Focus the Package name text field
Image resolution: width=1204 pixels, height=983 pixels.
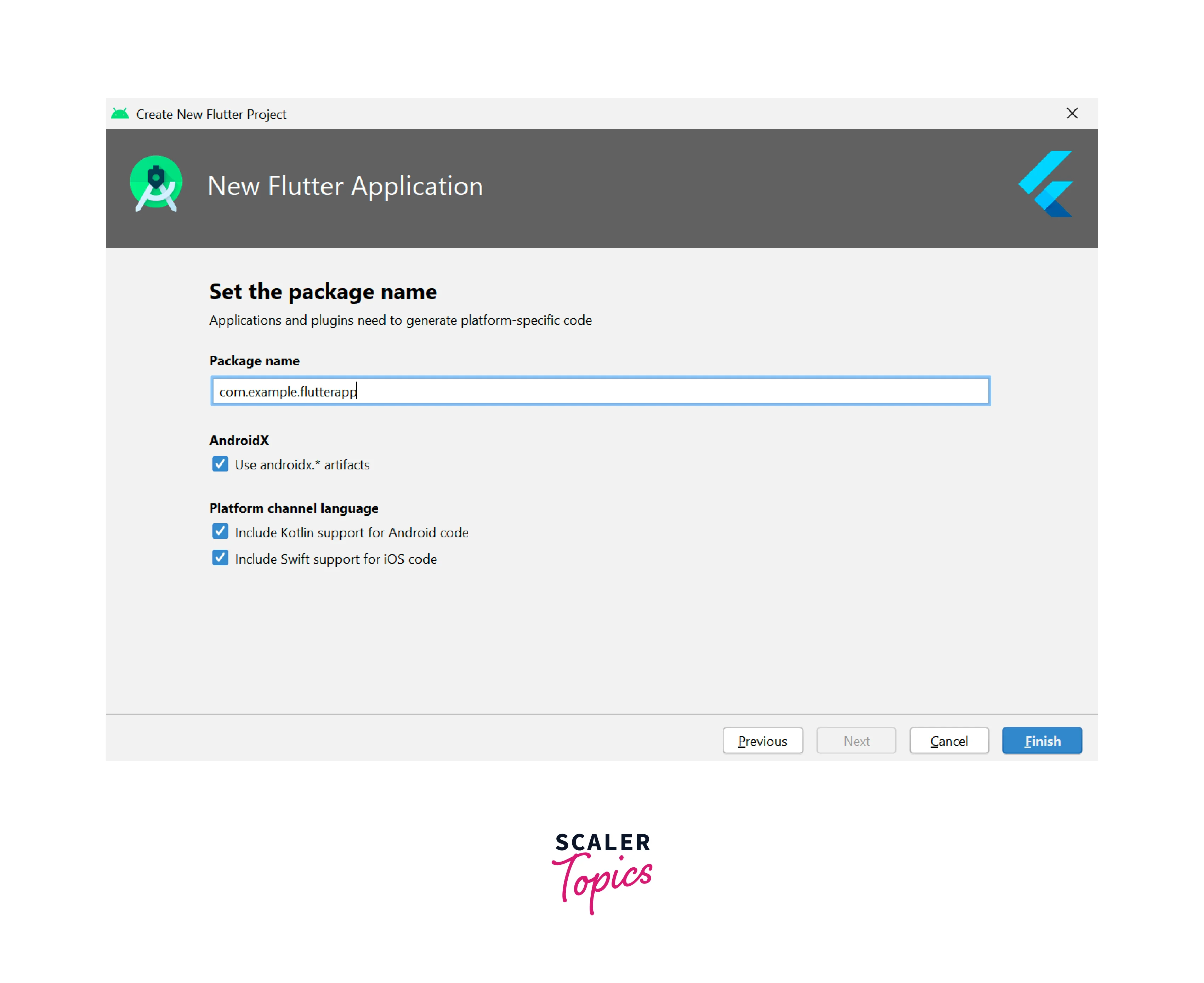click(x=600, y=391)
